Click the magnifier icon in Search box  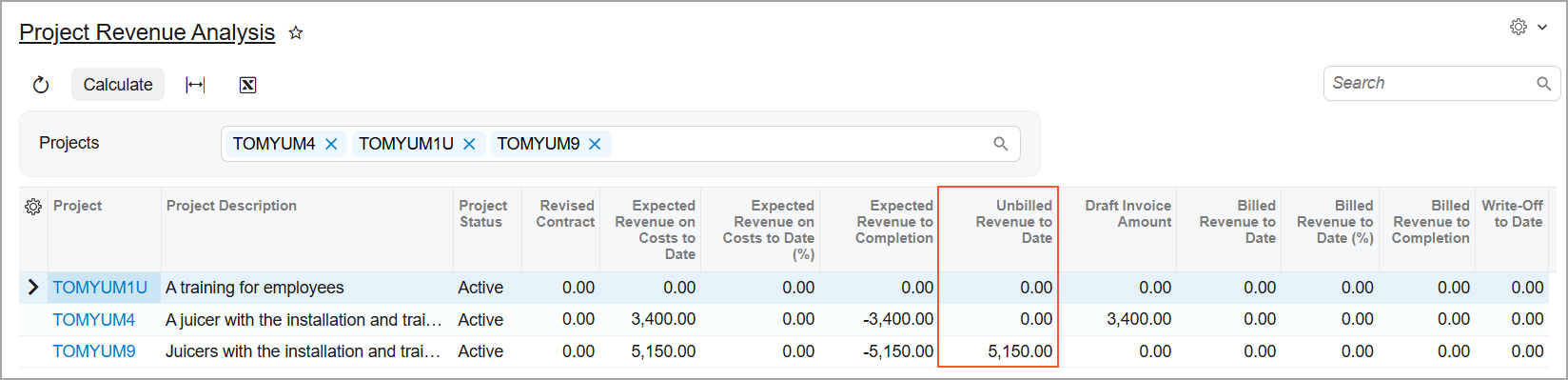coord(1543,84)
